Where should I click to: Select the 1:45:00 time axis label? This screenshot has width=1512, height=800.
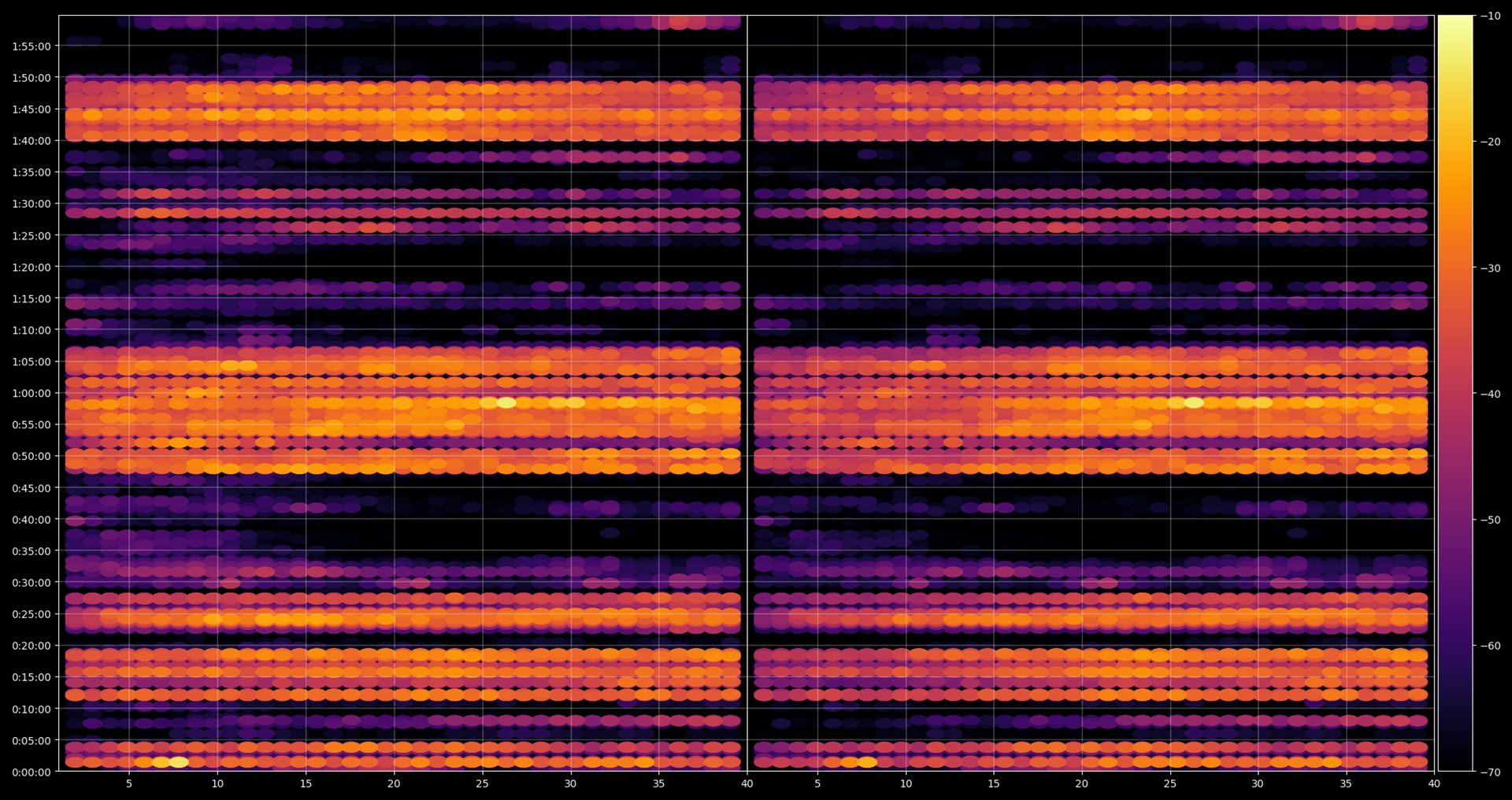click(31, 109)
